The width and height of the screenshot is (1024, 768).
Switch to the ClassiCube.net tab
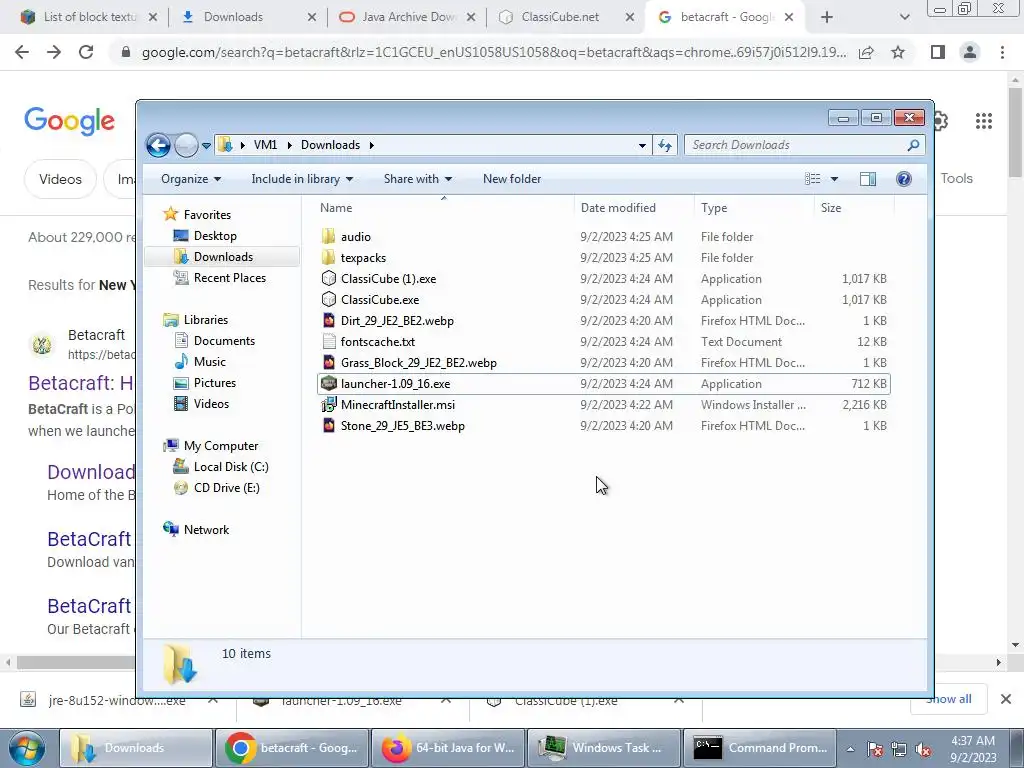pos(560,17)
